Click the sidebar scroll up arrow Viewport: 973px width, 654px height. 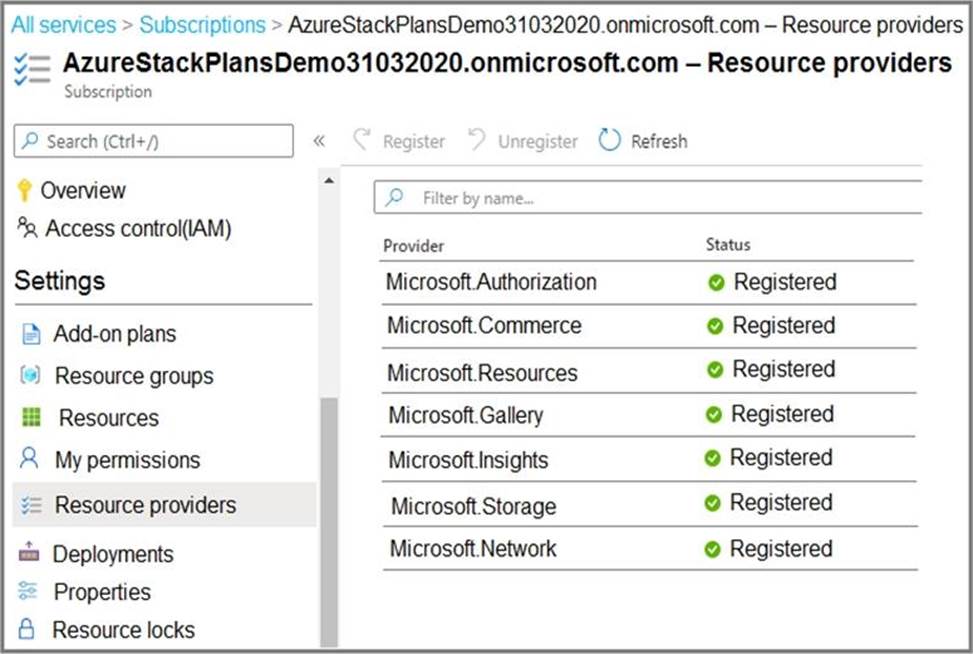[329, 181]
